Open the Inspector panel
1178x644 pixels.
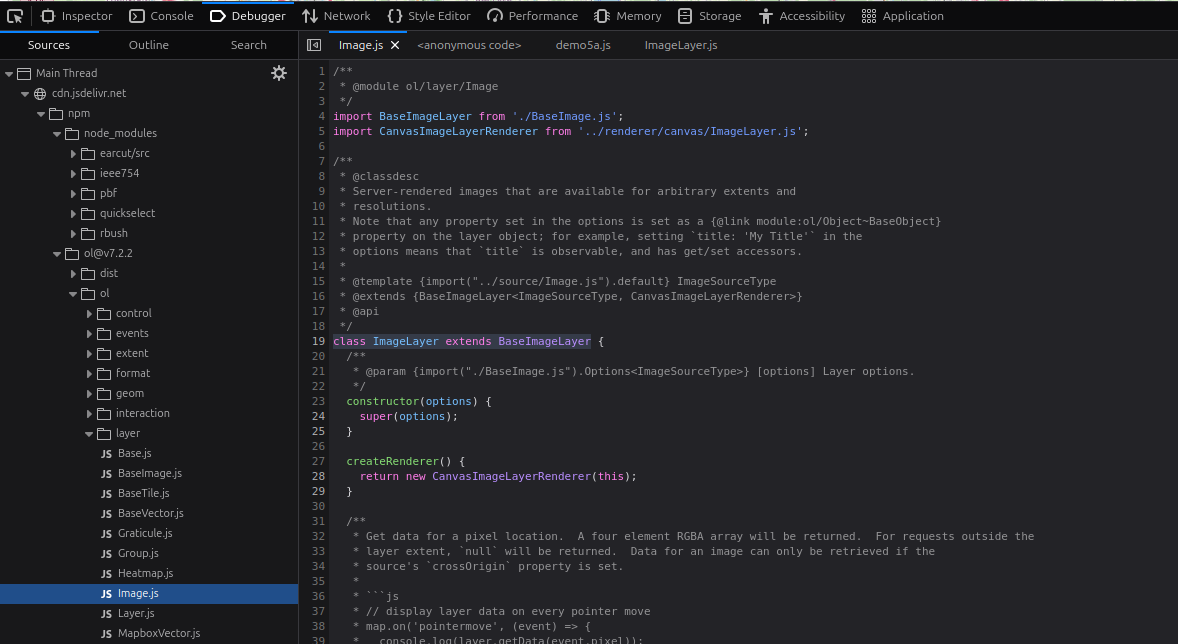click(77, 16)
